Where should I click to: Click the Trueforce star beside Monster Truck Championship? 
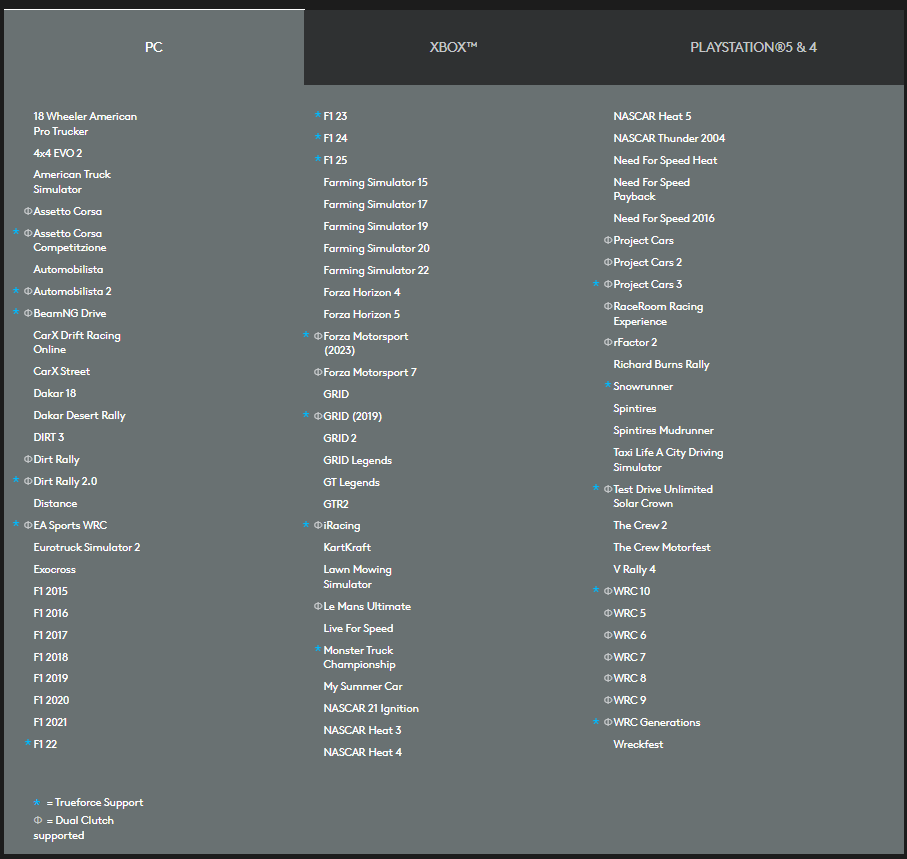point(318,650)
